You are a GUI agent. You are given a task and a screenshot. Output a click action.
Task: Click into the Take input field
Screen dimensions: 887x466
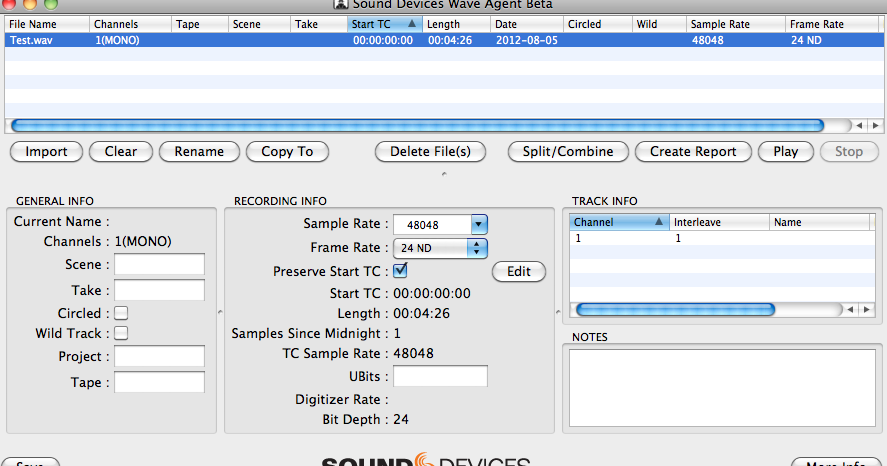point(160,290)
